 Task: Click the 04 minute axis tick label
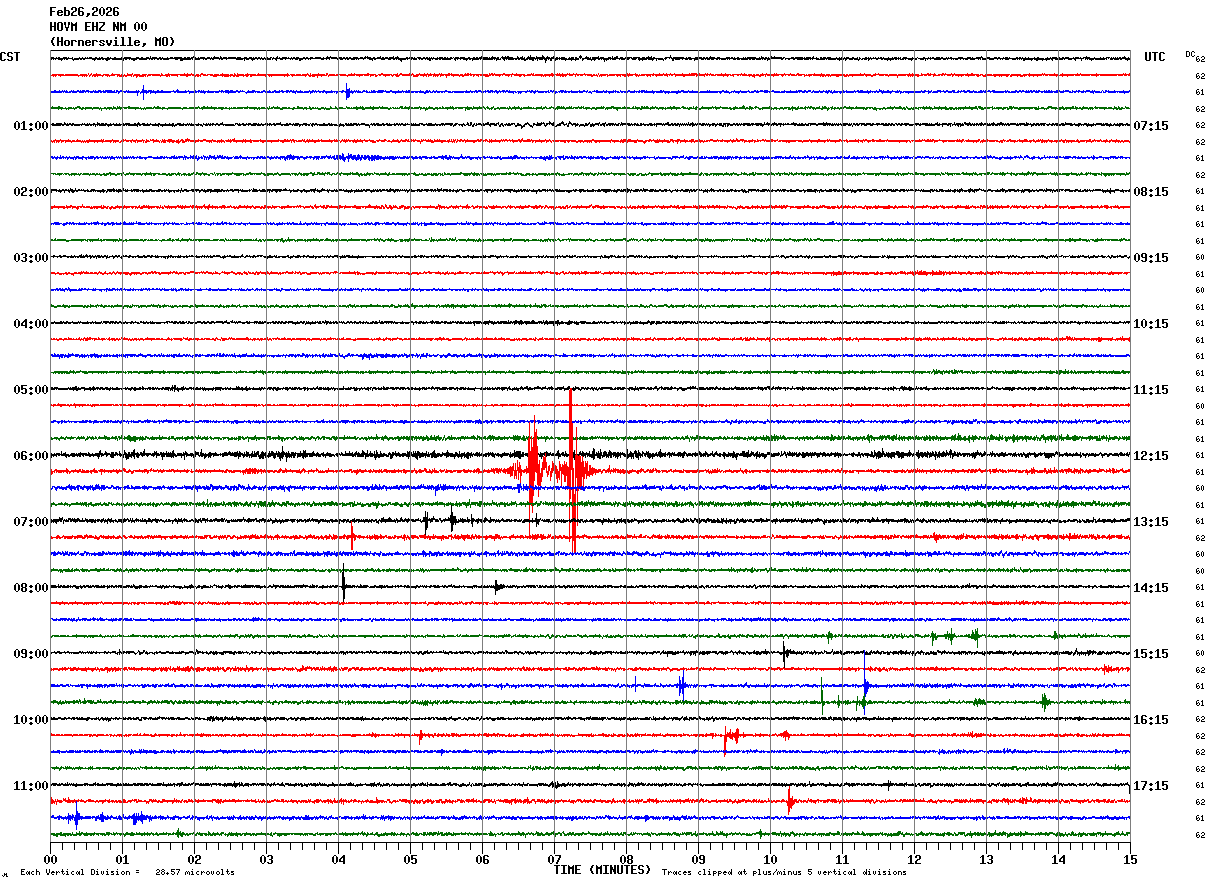[x=338, y=859]
